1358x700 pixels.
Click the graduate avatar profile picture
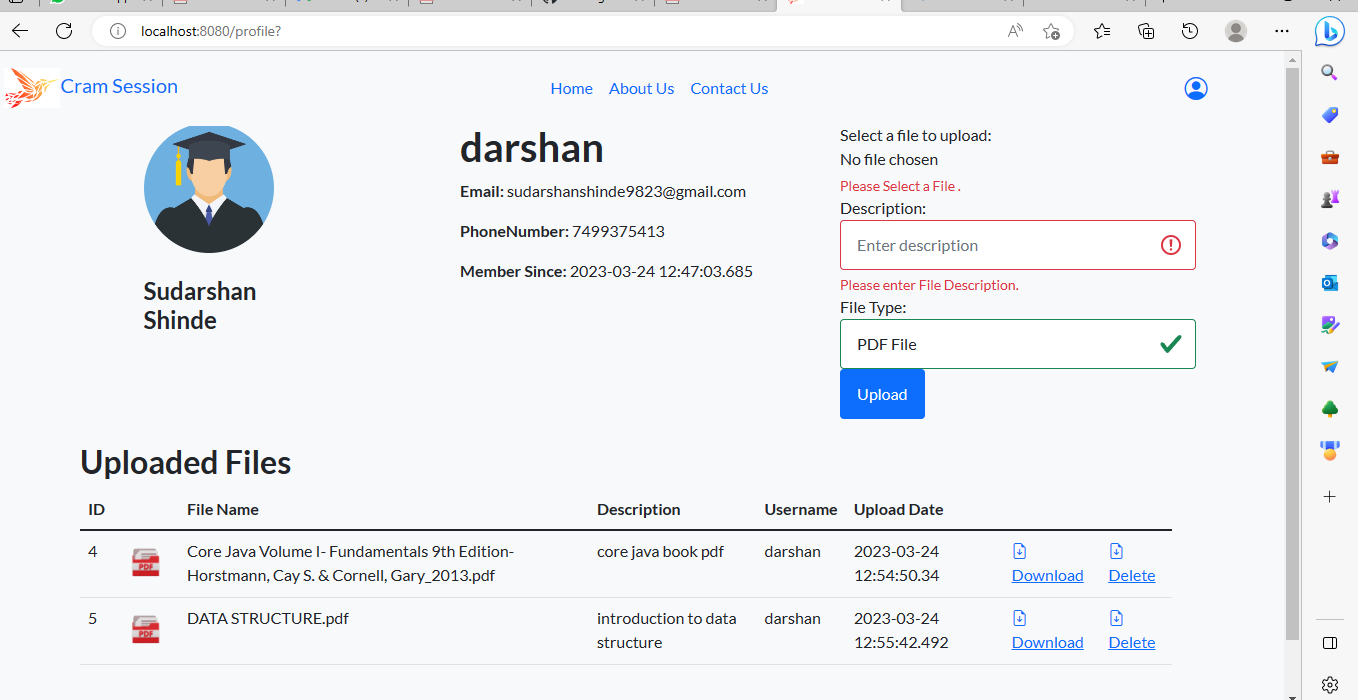coord(209,189)
